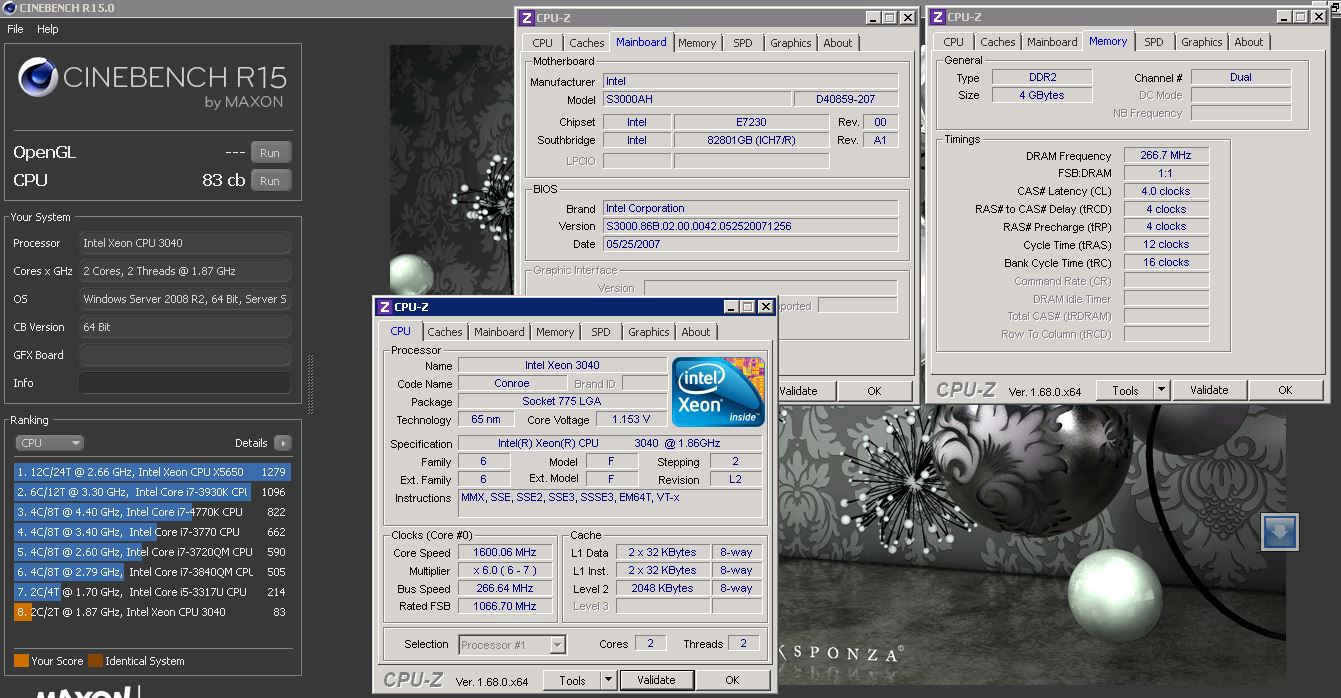Open the File menu in Cinebench
This screenshot has width=1341, height=698.
click(15, 29)
